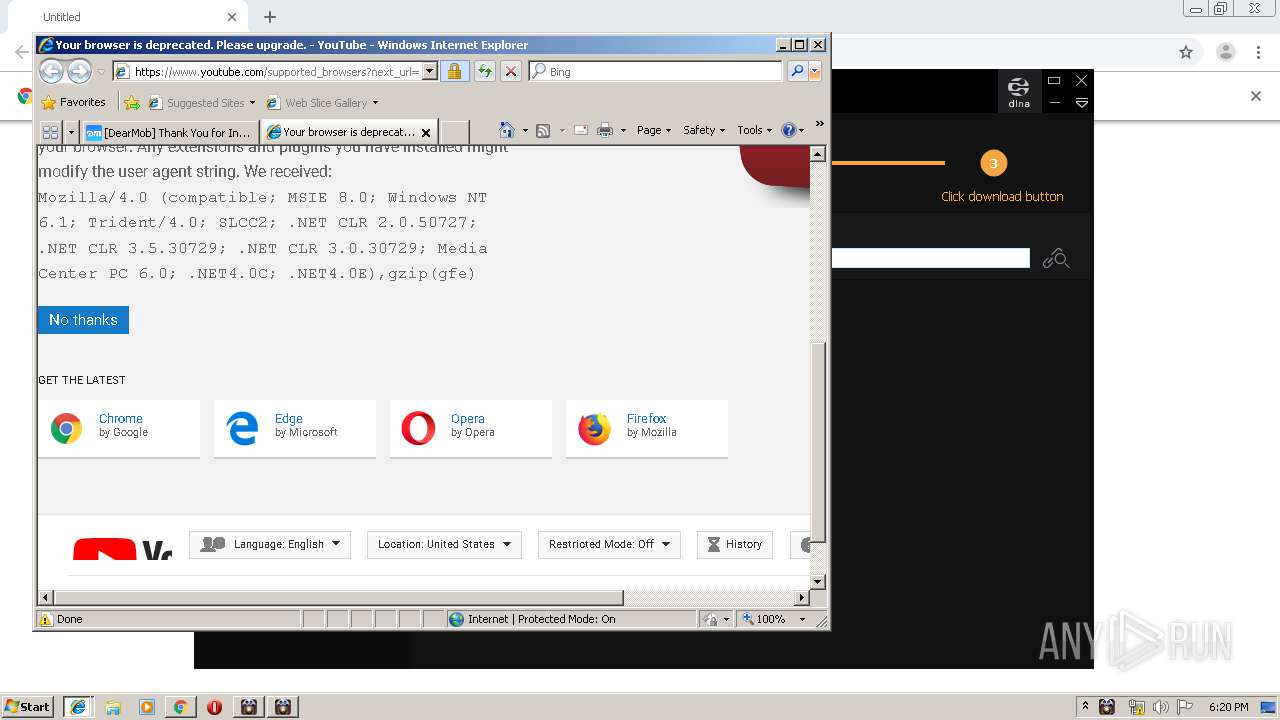Open the Tools menu
Image resolution: width=1280 pixels, height=720 pixels.
(x=755, y=130)
